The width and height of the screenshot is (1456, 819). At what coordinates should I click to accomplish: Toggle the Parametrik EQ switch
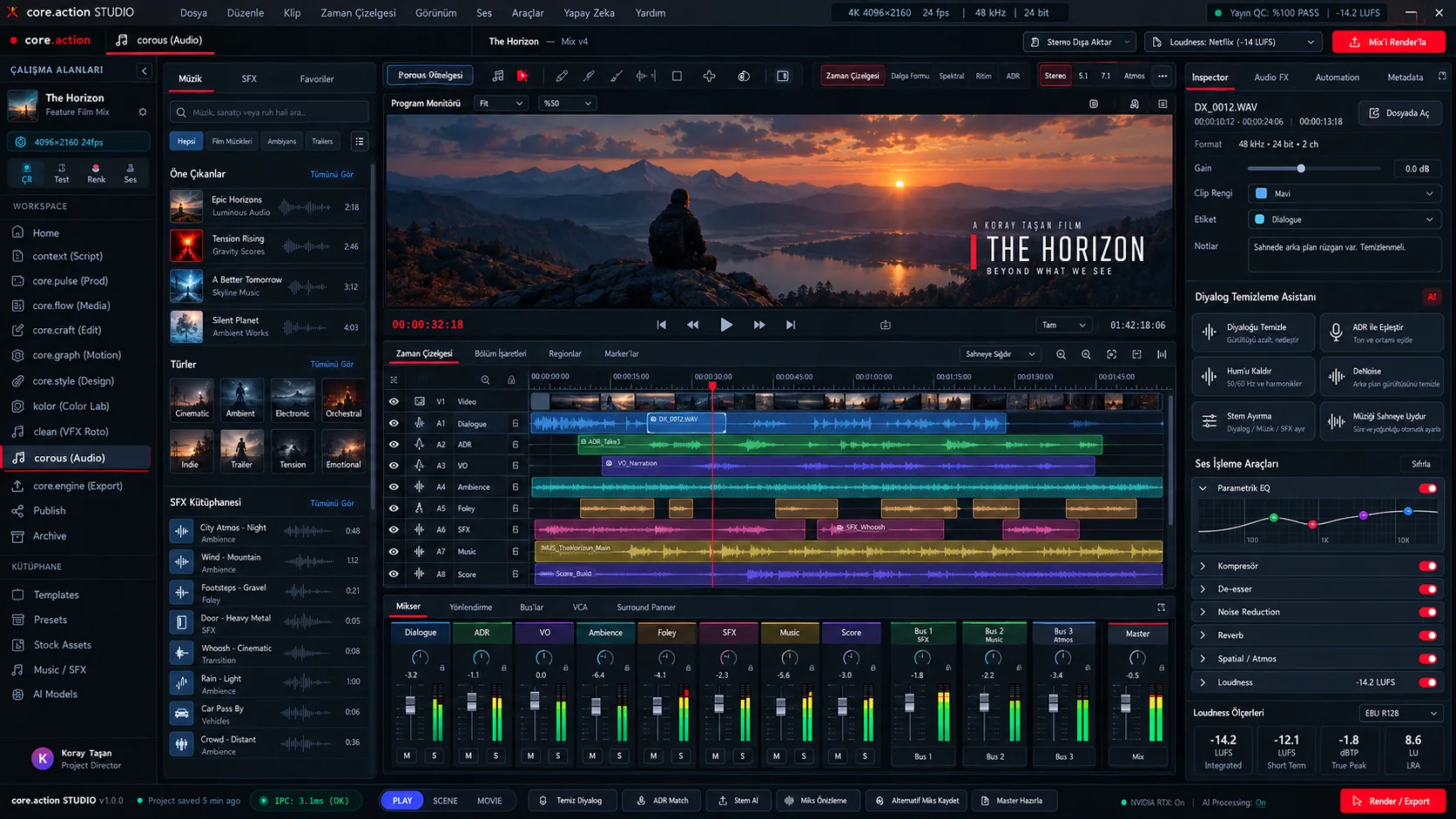pyautogui.click(x=1427, y=488)
